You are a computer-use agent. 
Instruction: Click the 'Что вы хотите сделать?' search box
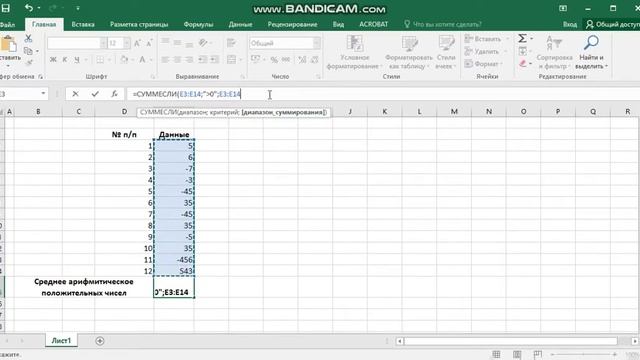click(x=443, y=24)
